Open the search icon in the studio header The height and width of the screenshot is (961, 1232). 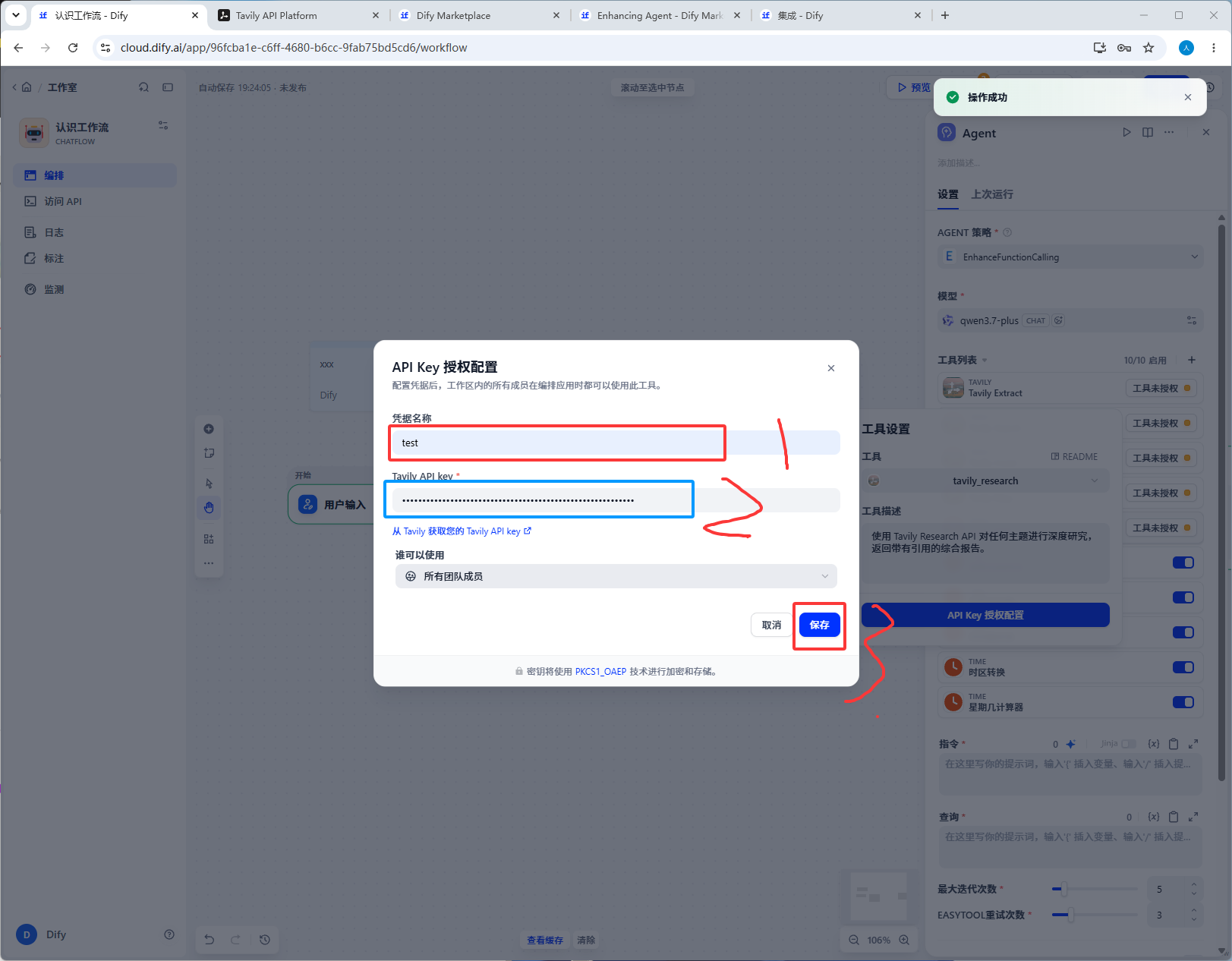tap(143, 87)
